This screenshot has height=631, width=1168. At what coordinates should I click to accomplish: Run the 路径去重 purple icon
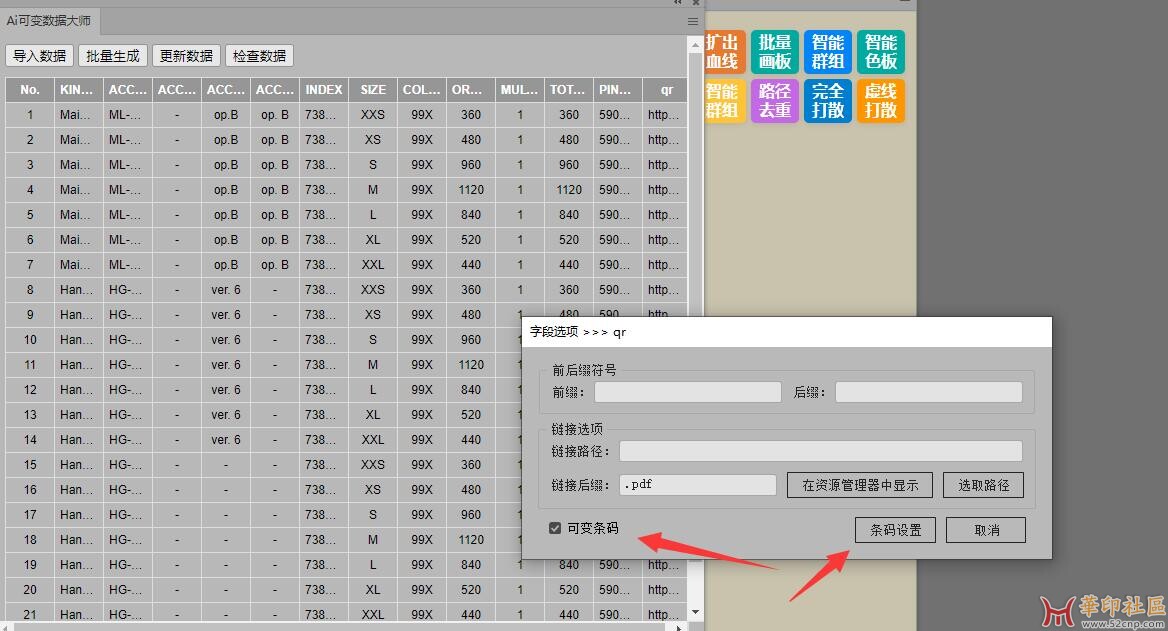(775, 101)
